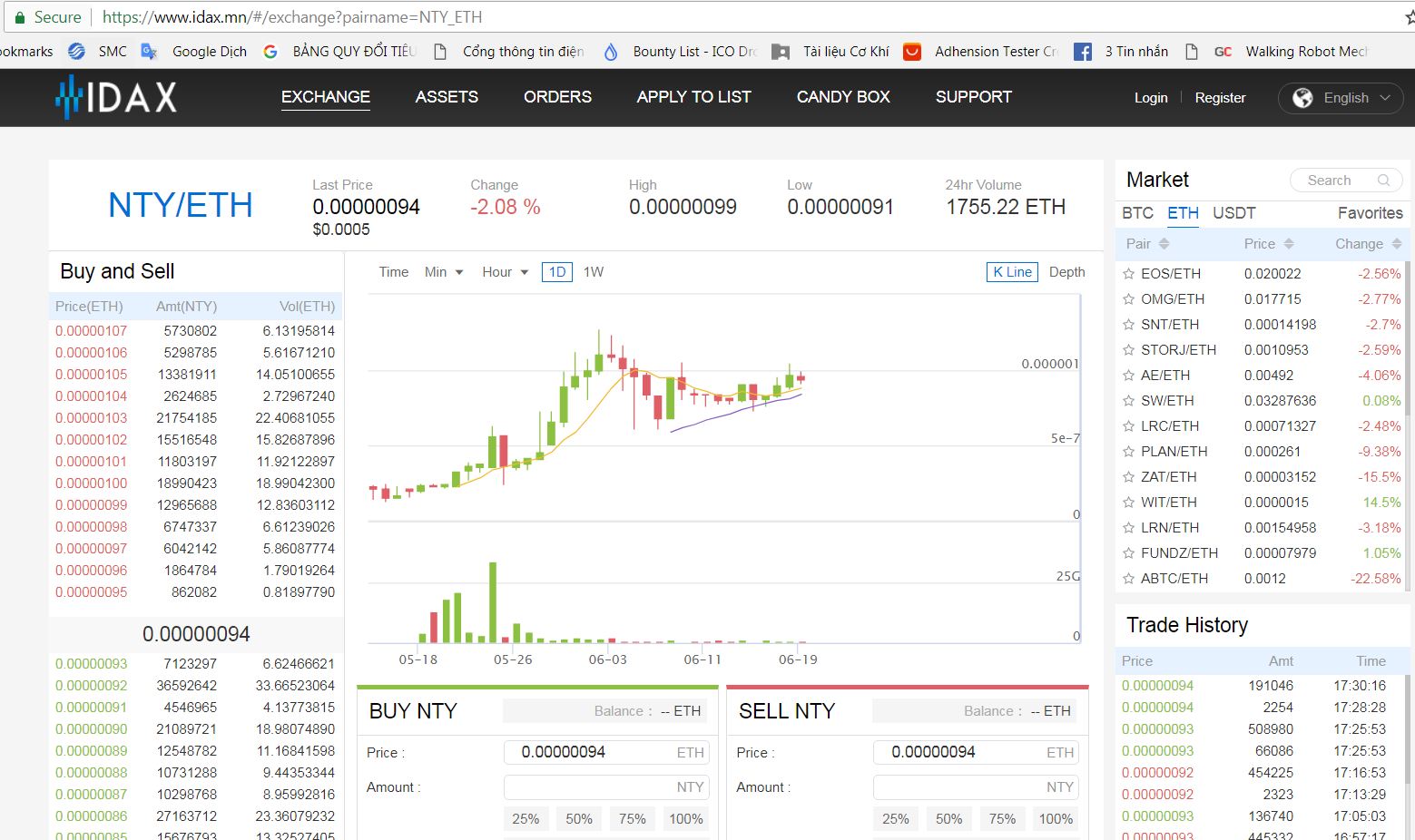Click the globe language icon

[x=1302, y=98]
